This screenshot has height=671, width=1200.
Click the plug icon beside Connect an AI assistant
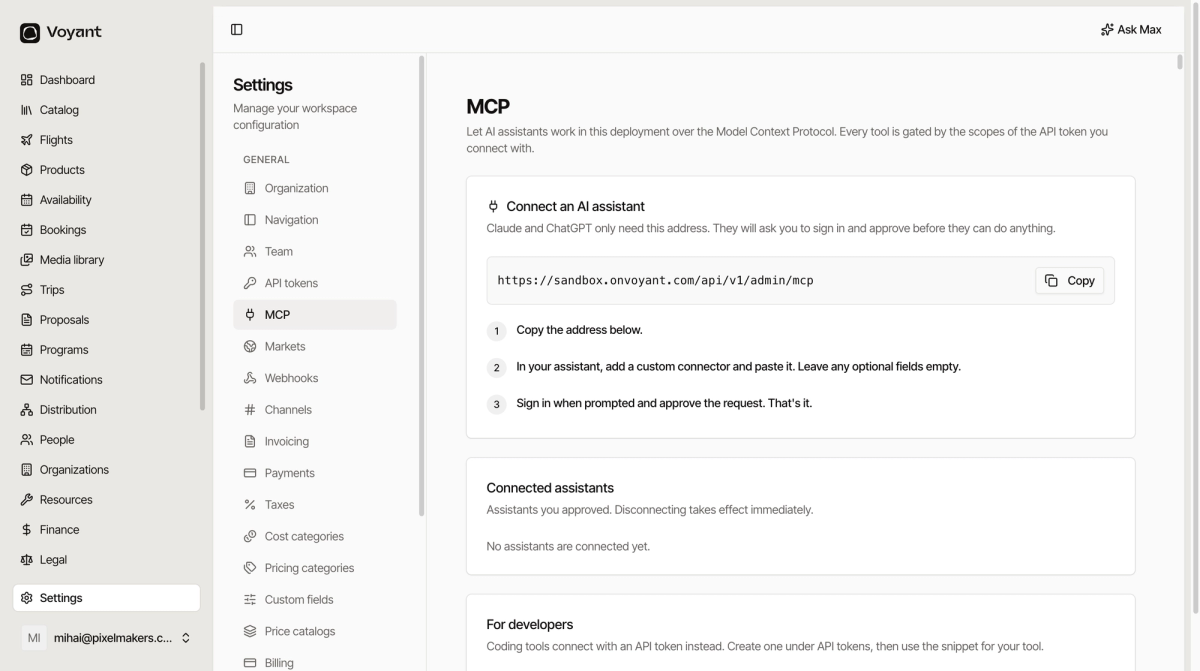[493, 206]
